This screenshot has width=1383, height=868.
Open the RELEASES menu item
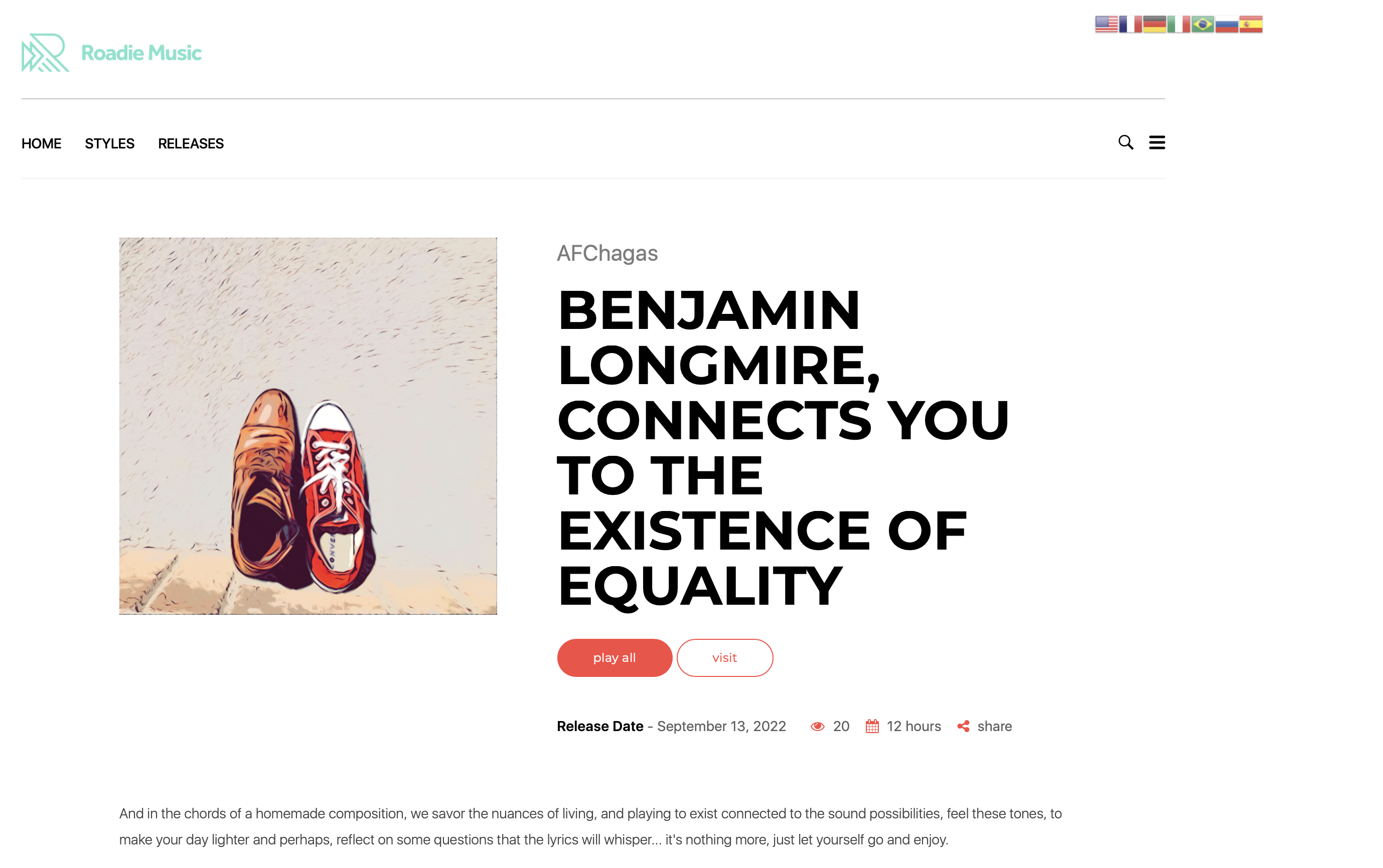point(191,143)
